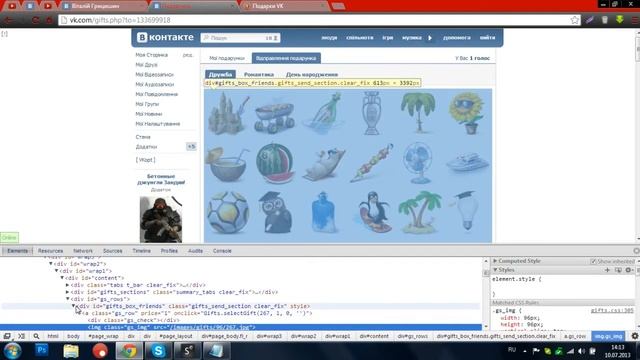Choose the sunflower with sunglasses gift
Screen dimensions: 640x360
467,113
